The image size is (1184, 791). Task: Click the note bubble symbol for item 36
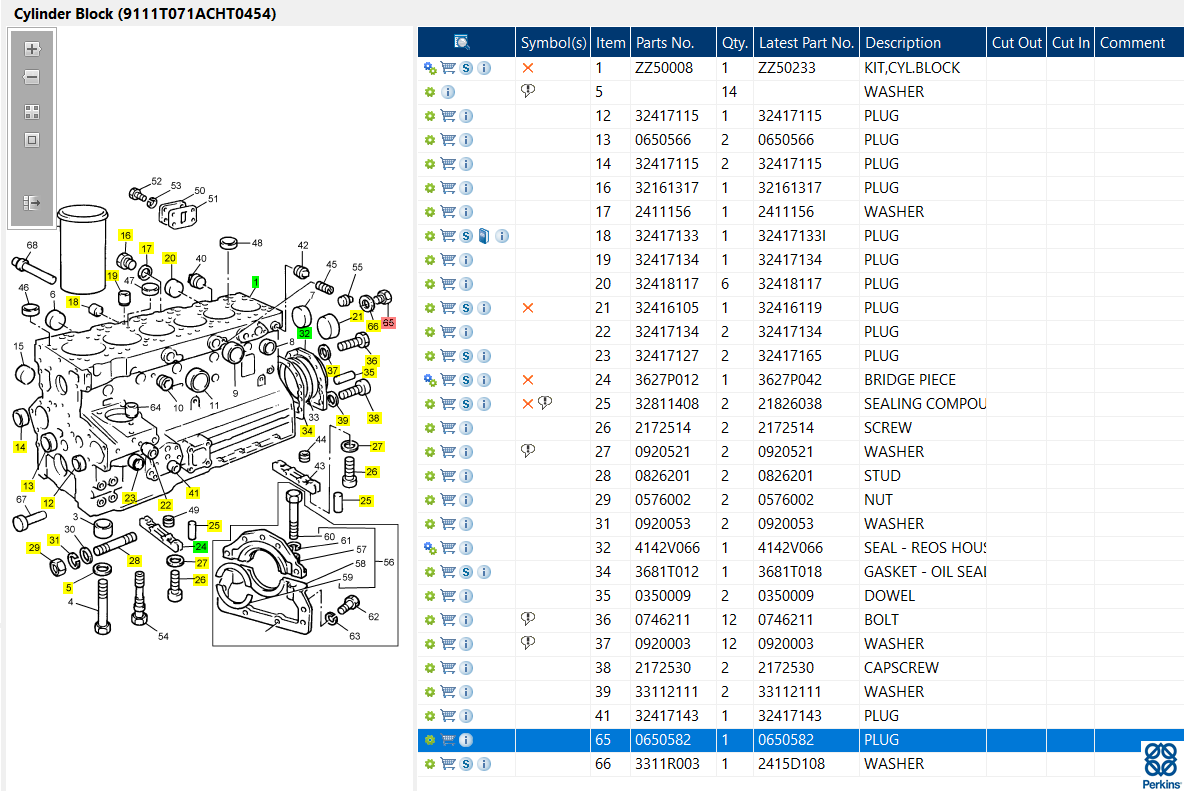pyautogui.click(x=528, y=620)
